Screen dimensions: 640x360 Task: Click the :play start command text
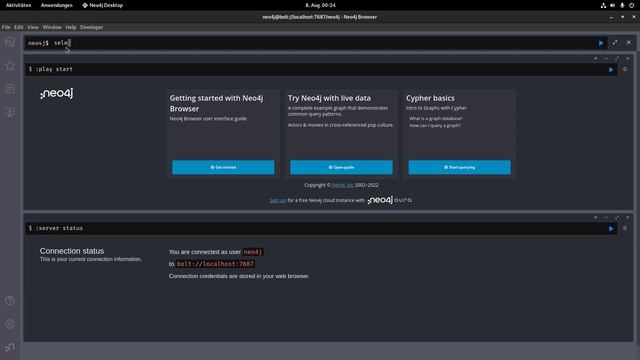pos(54,69)
